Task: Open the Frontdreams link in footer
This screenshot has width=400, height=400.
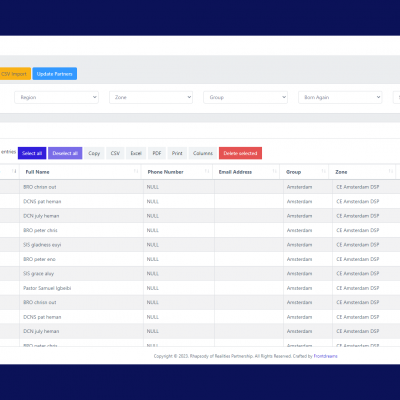Action: click(x=325, y=356)
